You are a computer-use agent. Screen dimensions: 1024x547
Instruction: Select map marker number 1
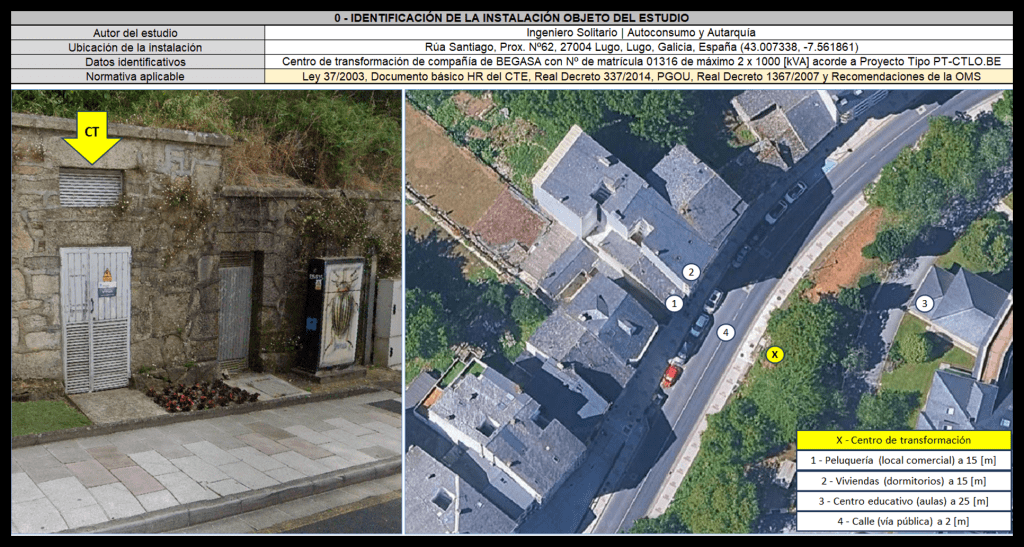(674, 302)
